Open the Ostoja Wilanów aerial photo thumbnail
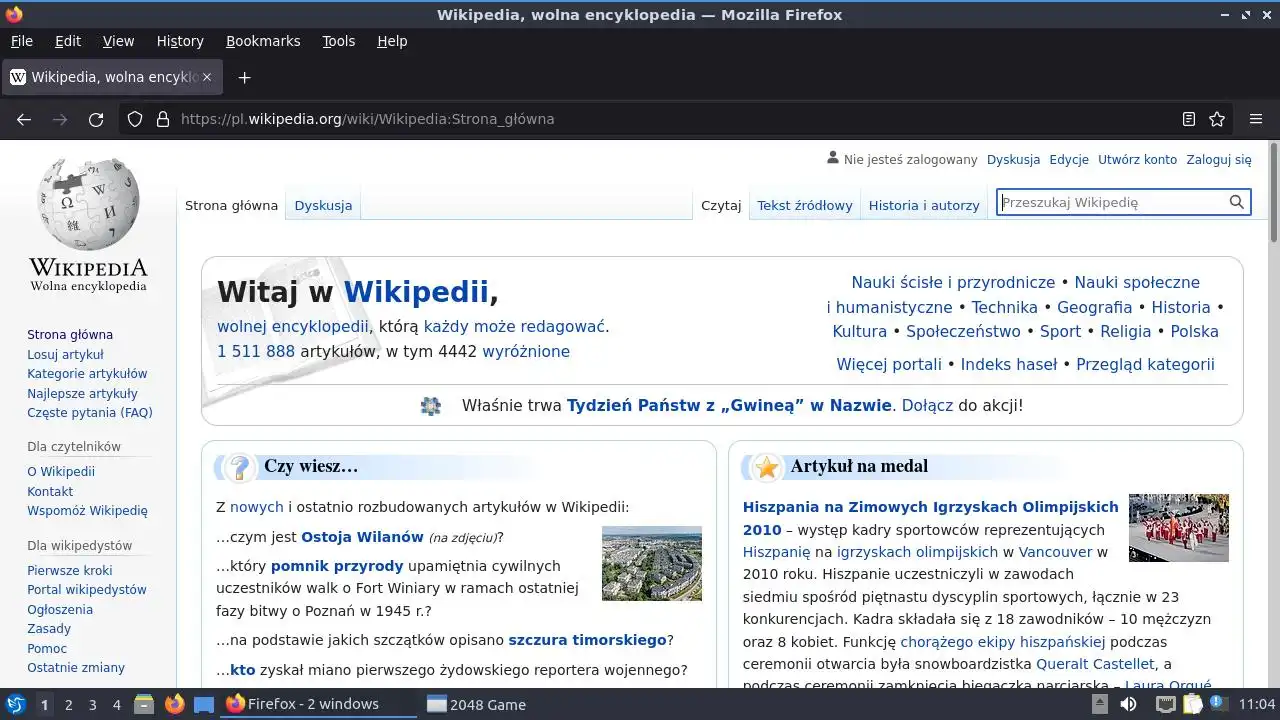Screen dimensions: 1280x720 (x=652, y=563)
